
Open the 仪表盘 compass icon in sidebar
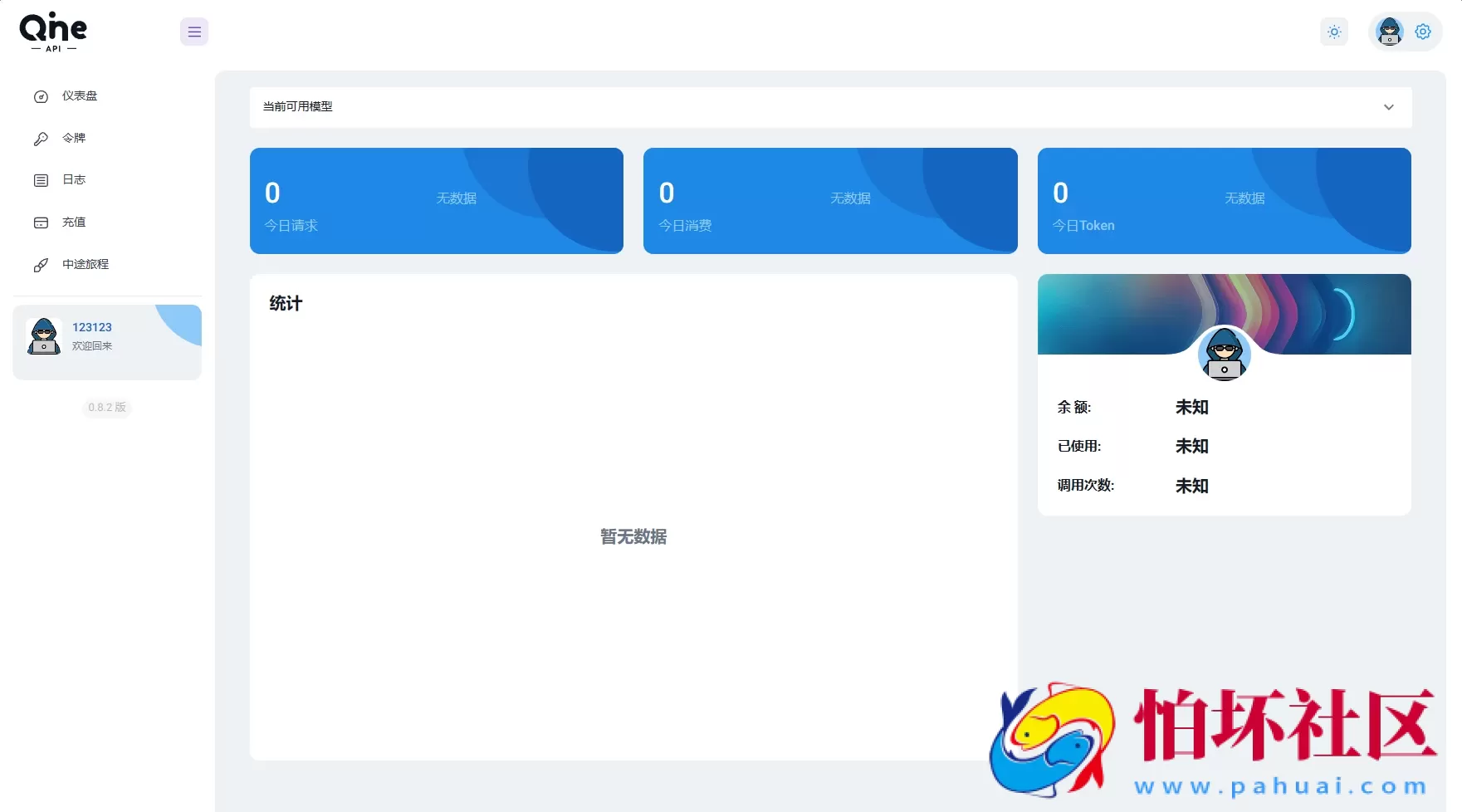(x=42, y=95)
